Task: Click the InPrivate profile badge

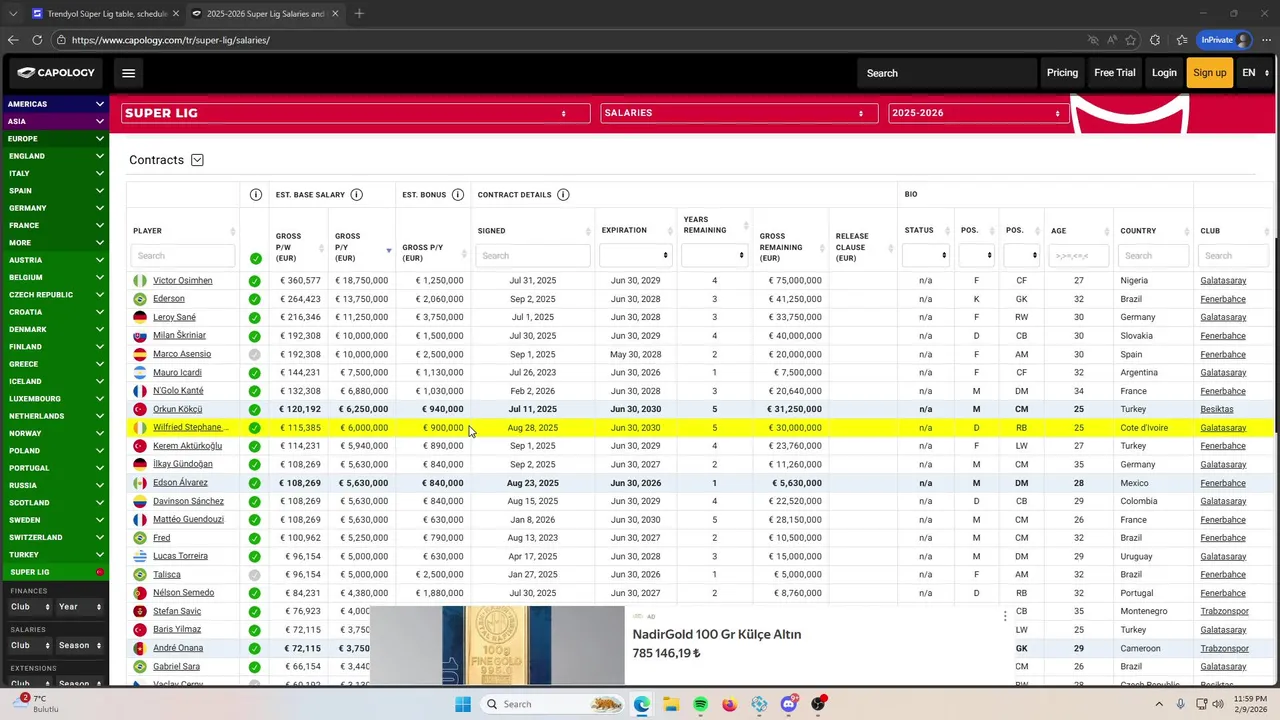Action: pyautogui.click(x=1225, y=40)
